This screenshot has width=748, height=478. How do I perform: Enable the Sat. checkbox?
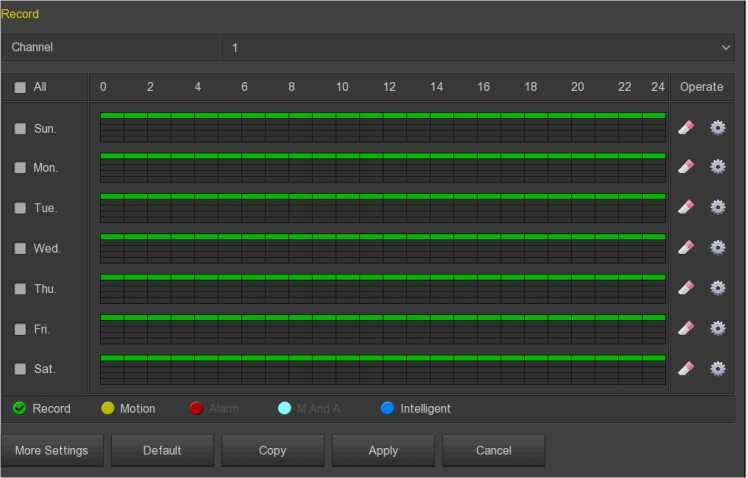(x=20, y=369)
